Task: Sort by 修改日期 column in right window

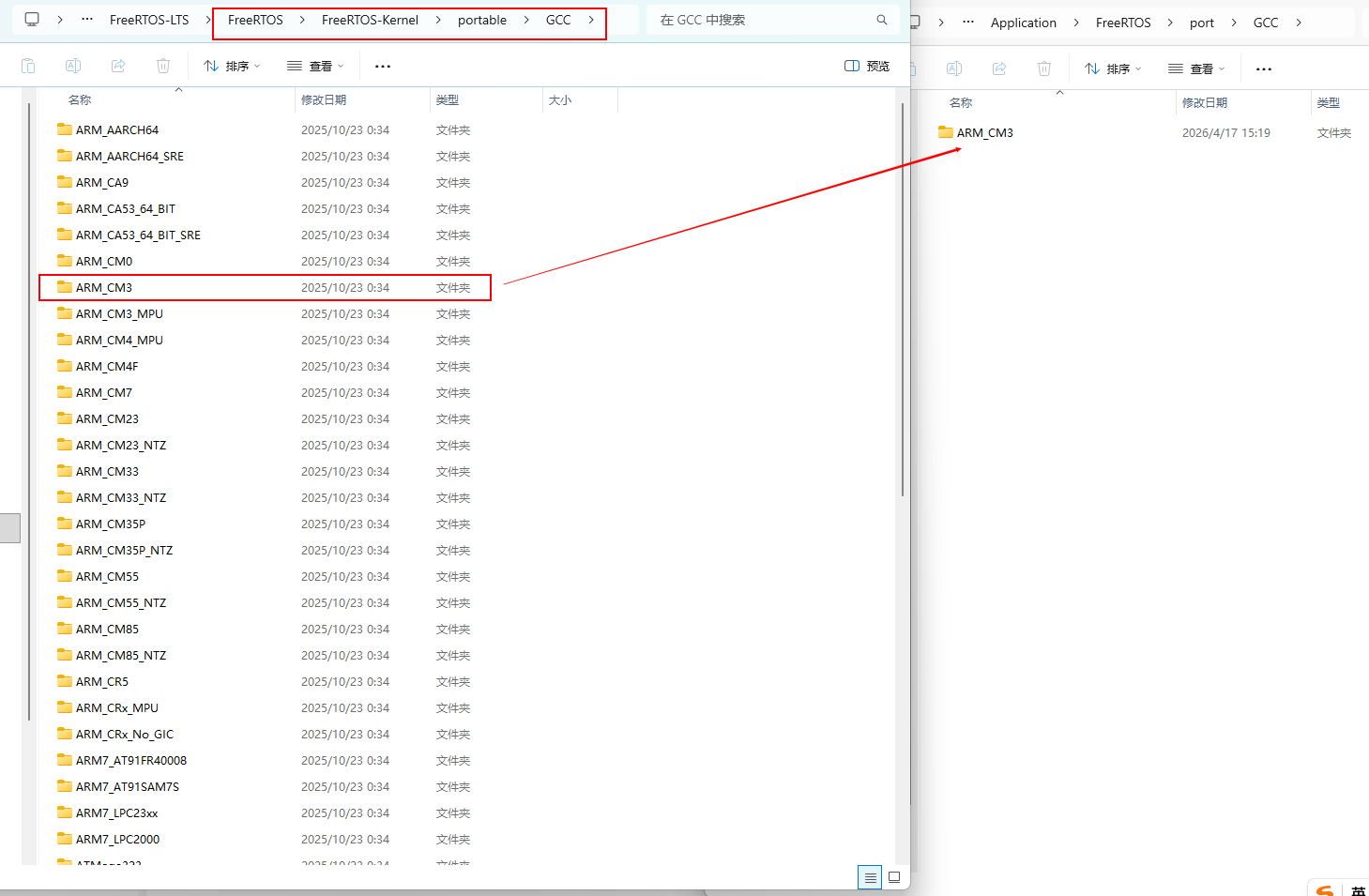Action: click(1205, 102)
